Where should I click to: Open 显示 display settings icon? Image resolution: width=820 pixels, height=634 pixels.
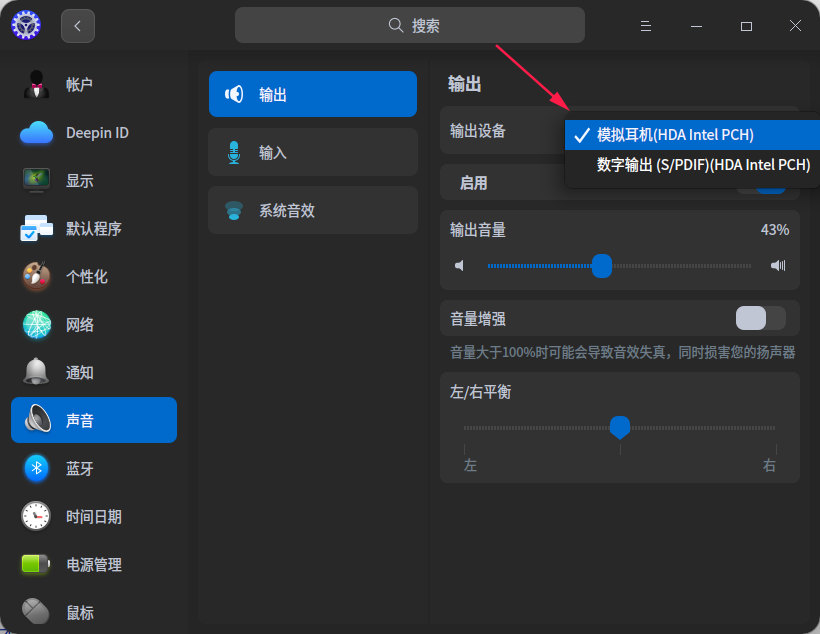tap(37, 180)
